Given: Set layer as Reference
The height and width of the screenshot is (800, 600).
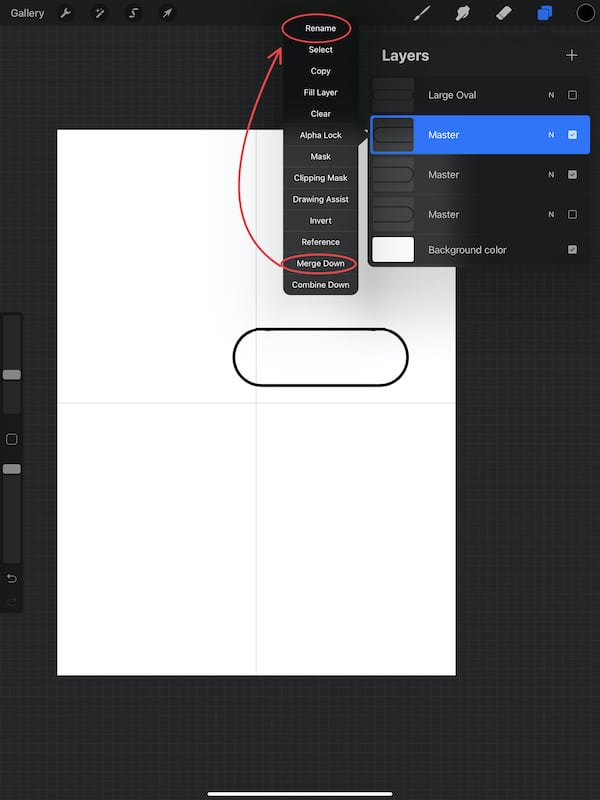Looking at the screenshot, I should coord(320,242).
